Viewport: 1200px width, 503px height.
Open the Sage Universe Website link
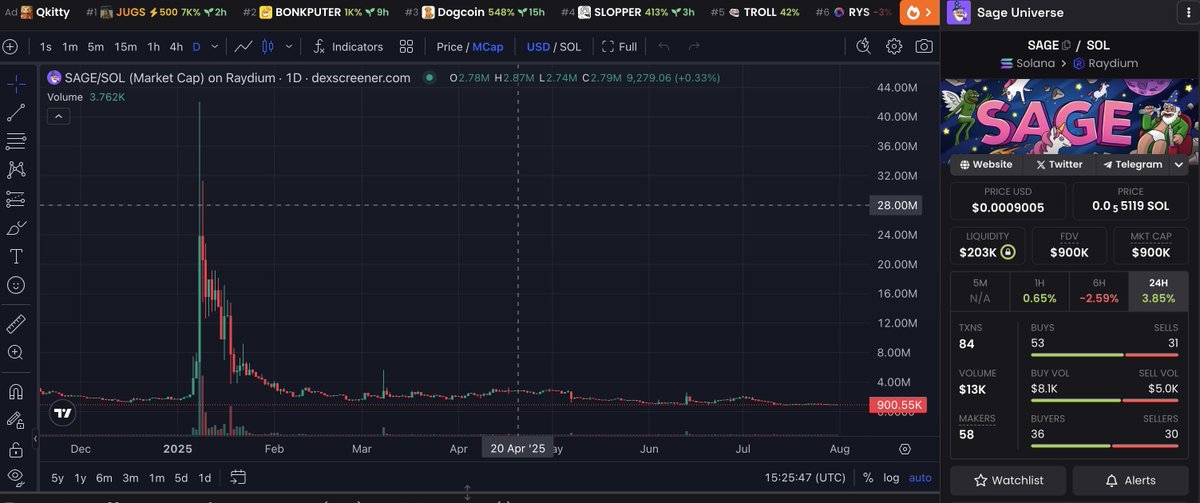tap(986, 164)
